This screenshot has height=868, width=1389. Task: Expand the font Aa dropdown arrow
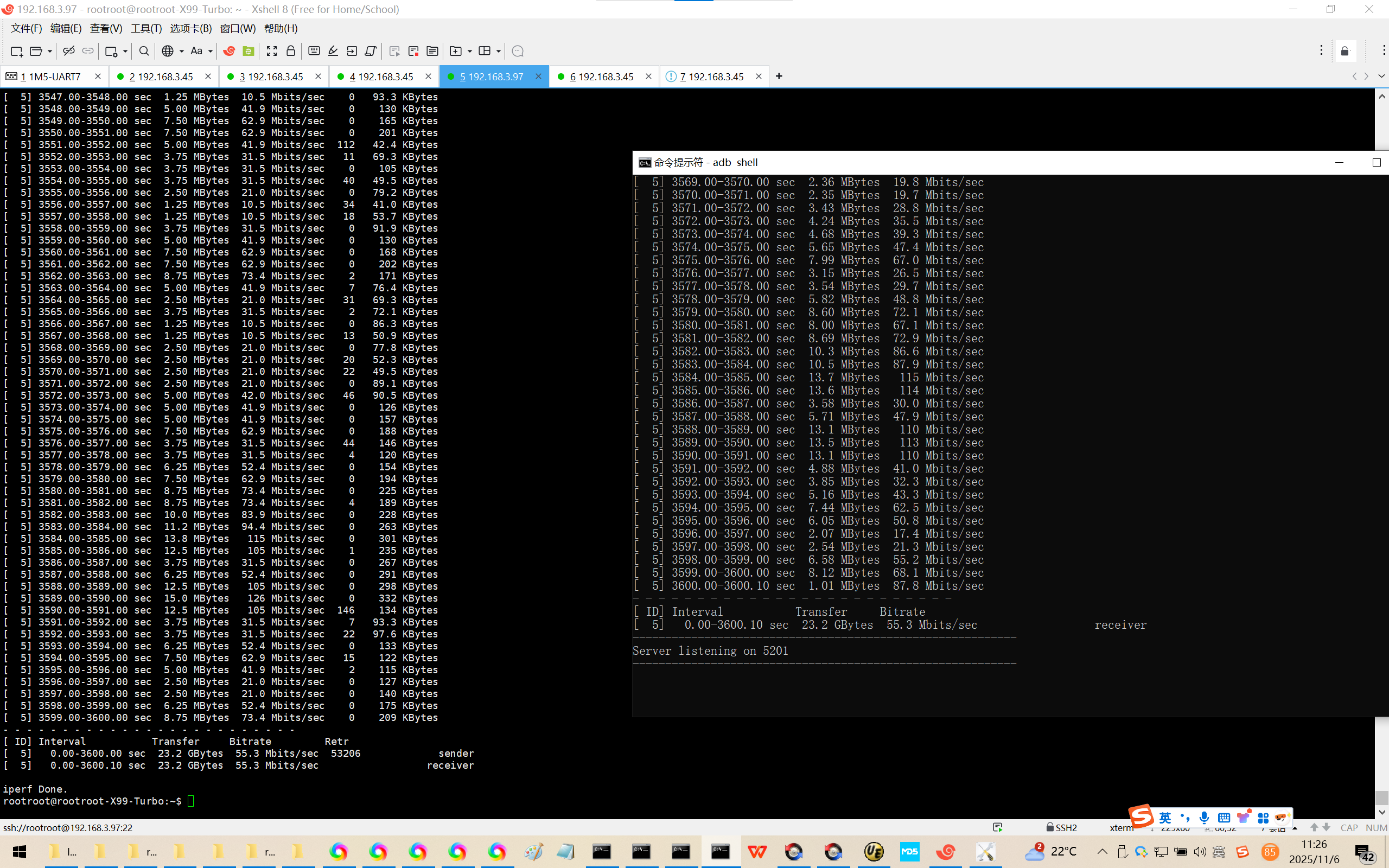(211, 51)
